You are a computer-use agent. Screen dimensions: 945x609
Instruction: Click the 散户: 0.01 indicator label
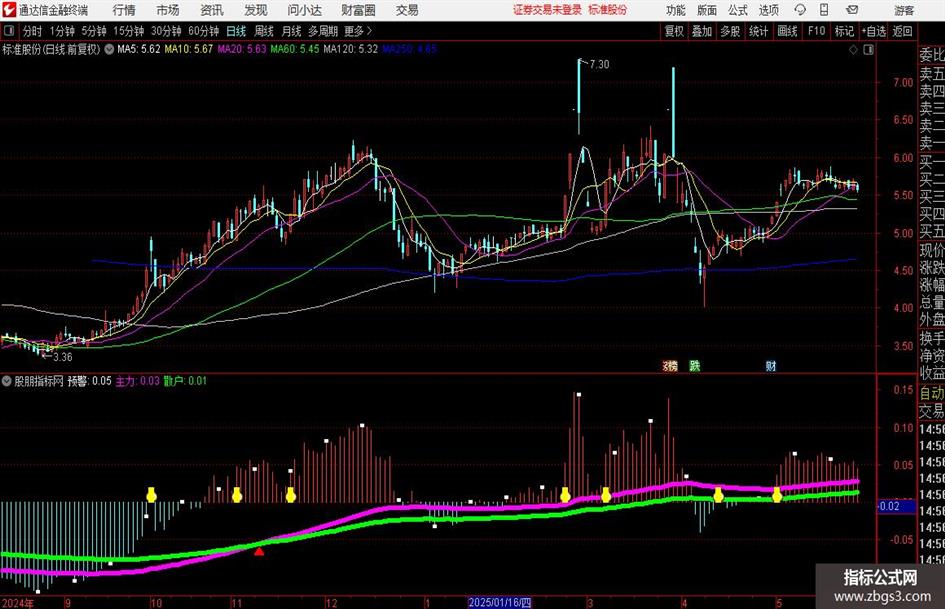(185, 381)
